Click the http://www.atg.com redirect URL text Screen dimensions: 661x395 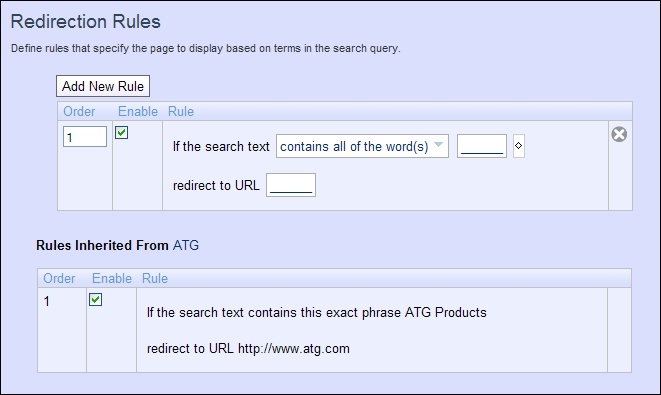(294, 349)
